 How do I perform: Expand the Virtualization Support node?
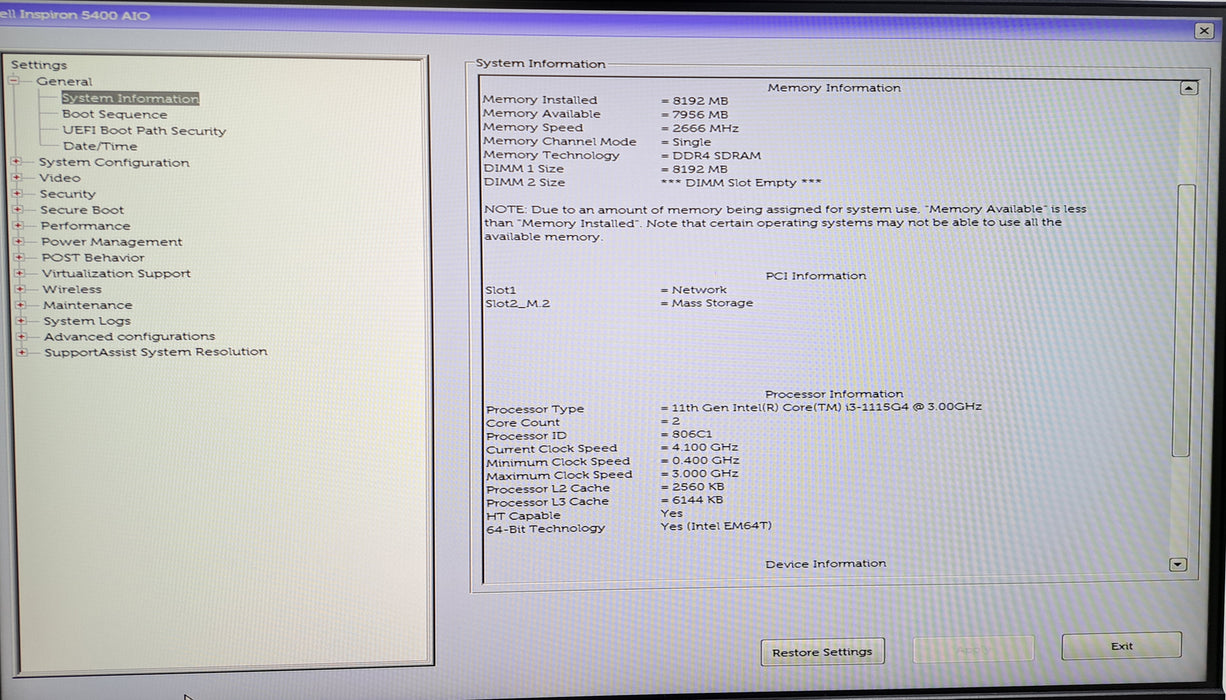[x=19, y=274]
